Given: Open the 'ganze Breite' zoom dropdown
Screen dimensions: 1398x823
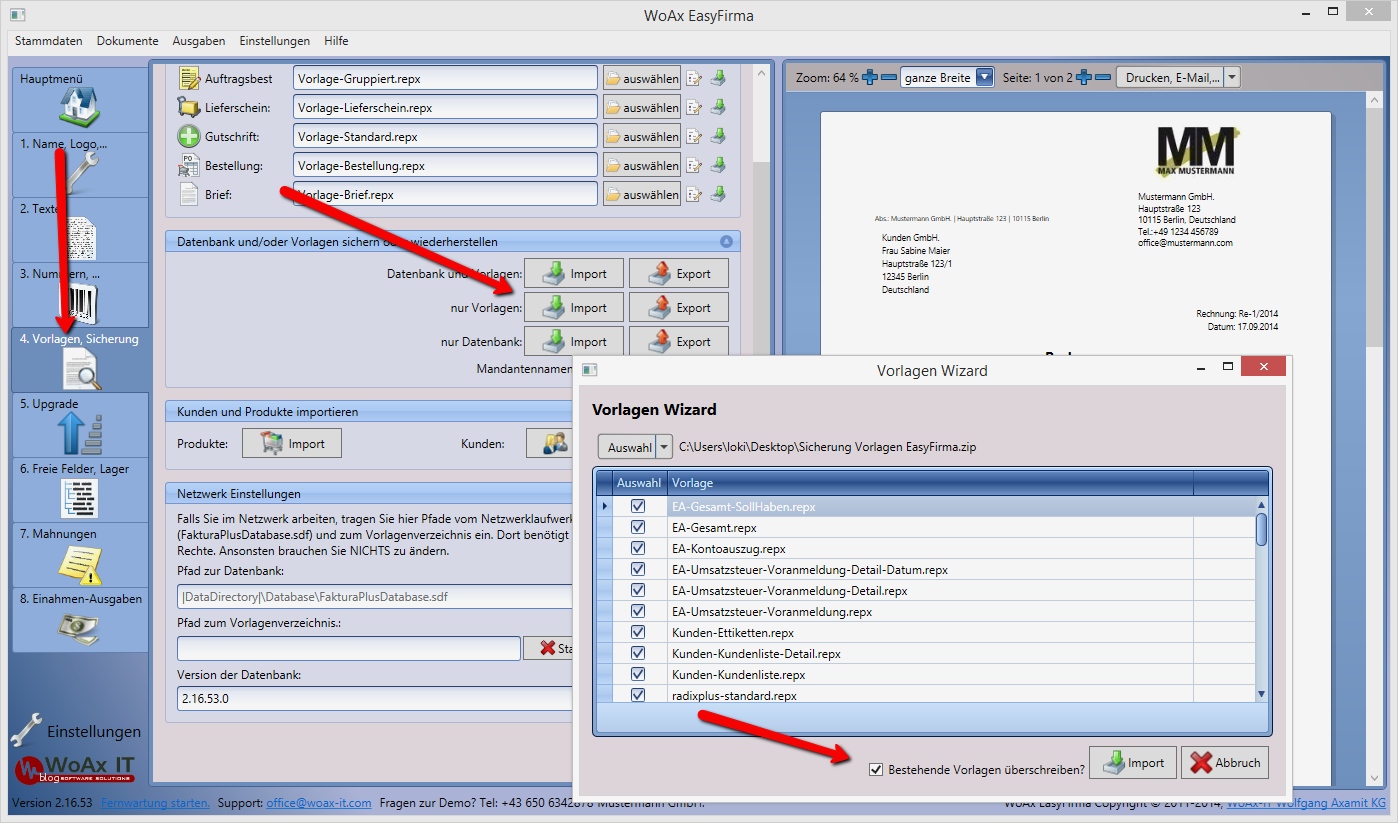Looking at the screenshot, I should click(985, 77).
